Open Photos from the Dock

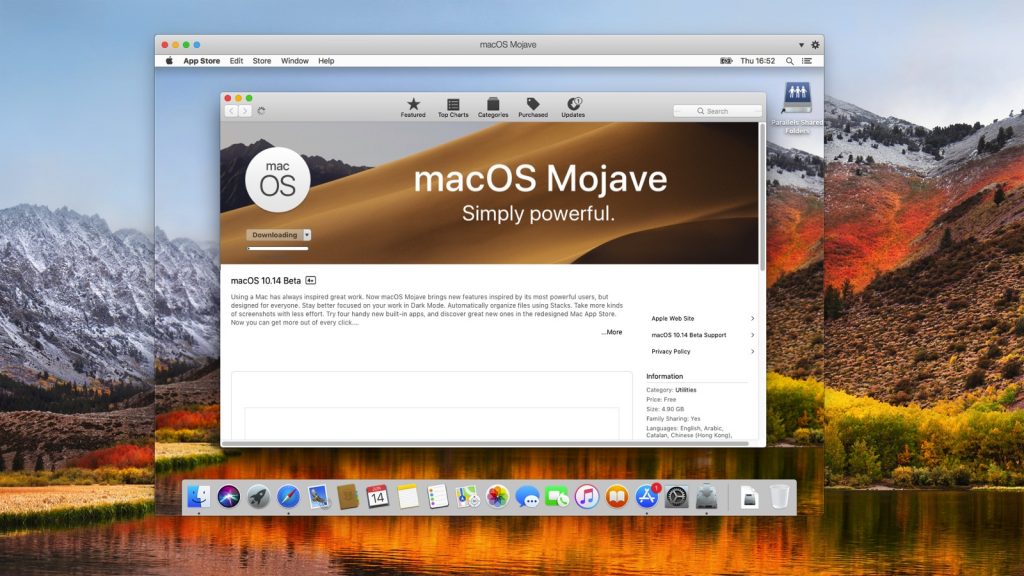click(x=497, y=497)
